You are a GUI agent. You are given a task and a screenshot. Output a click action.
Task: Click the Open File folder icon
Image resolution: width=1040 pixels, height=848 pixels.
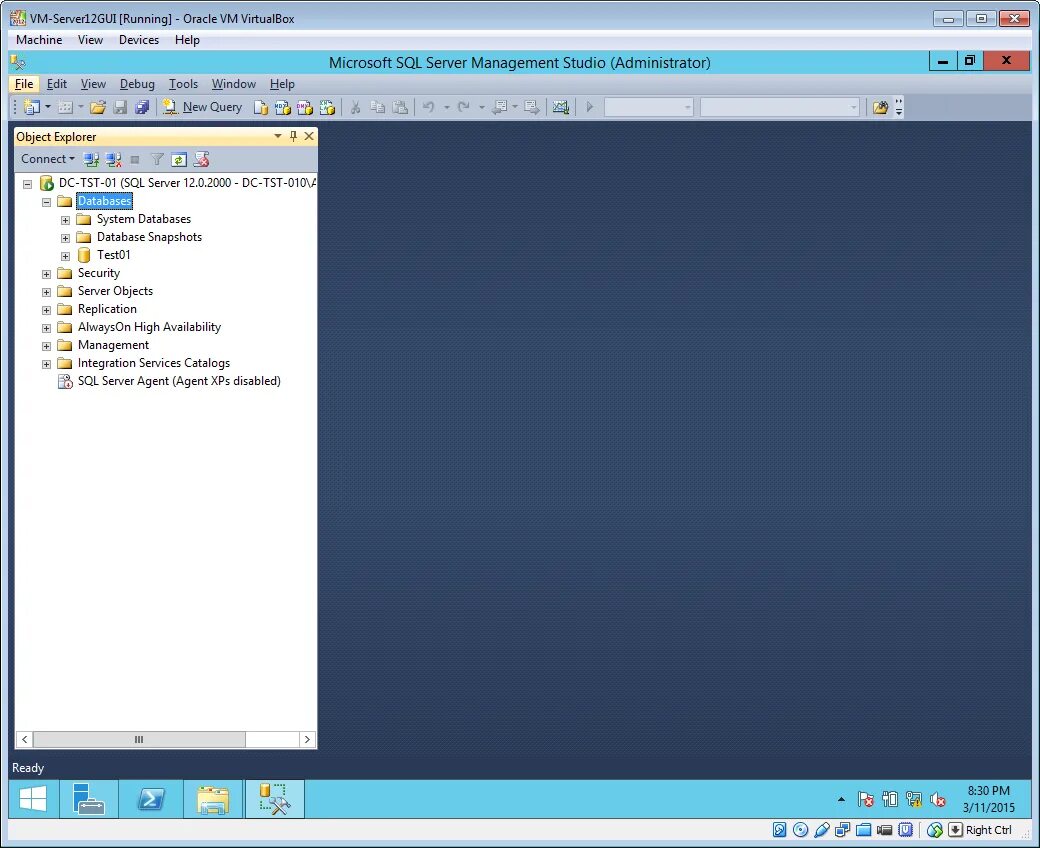[x=98, y=107]
